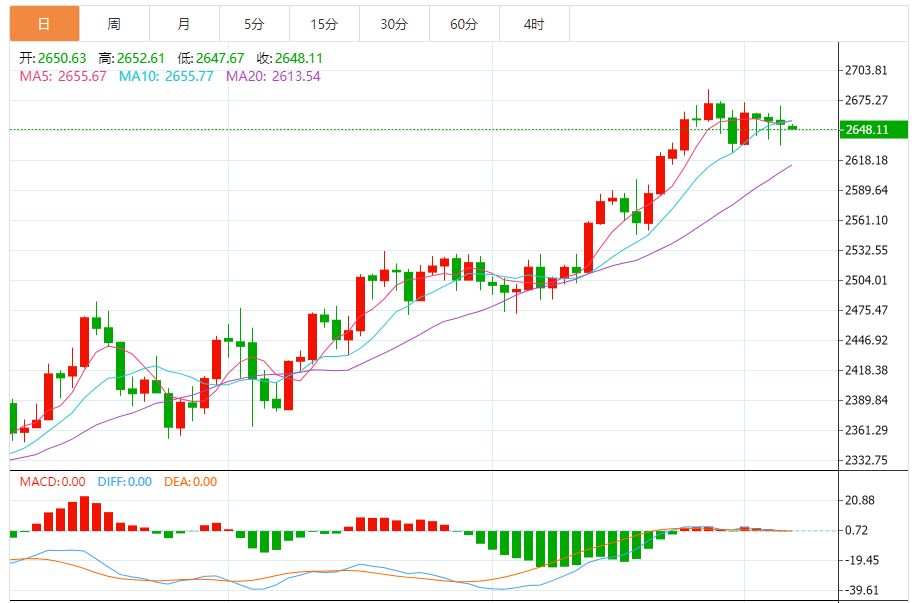Screen dimensions: 918x603
Task: Open the 4时 timeframe tab
Action: 534,24
